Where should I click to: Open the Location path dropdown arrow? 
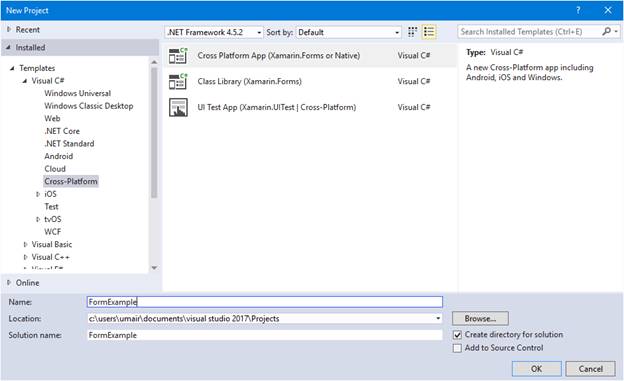(438, 318)
